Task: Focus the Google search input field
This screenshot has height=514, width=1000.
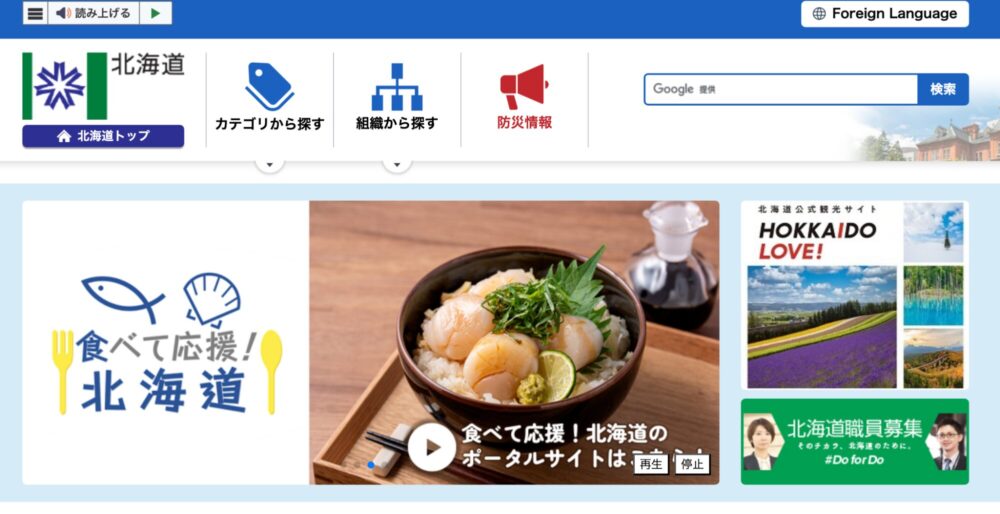Action: point(781,89)
